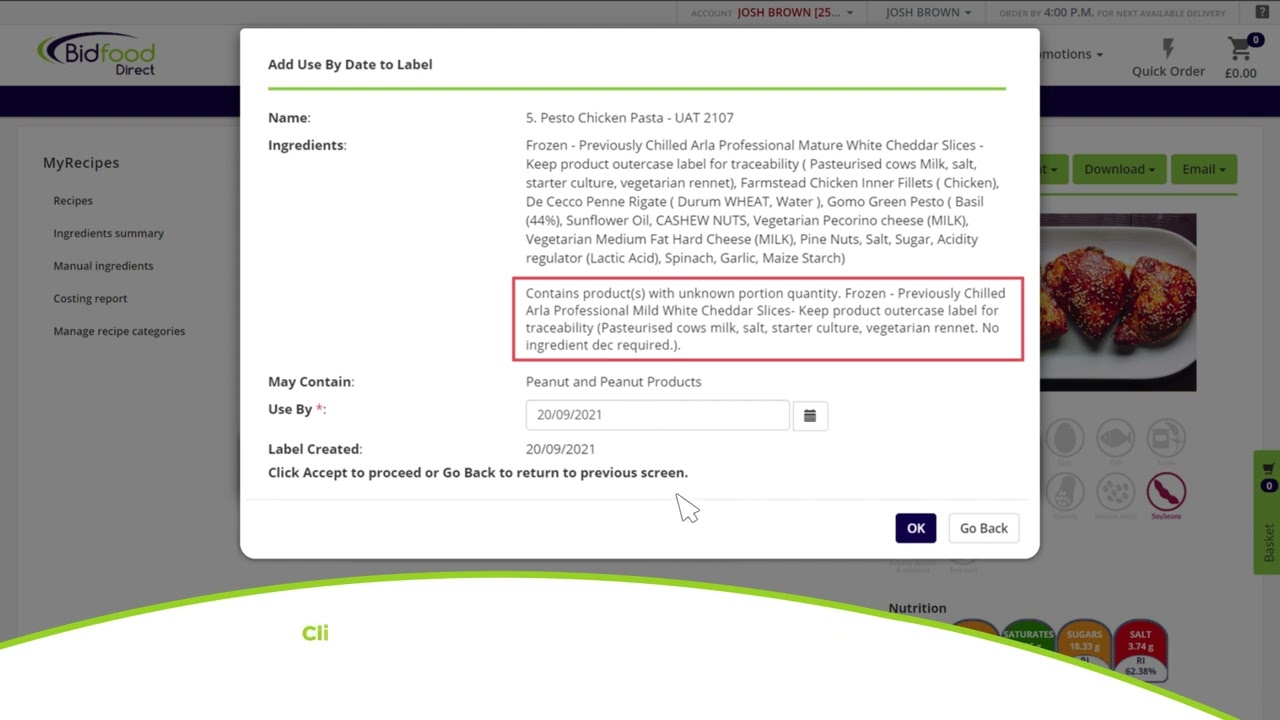Click the fish allergen icon
This screenshot has width=1280, height=720.
(1115, 439)
